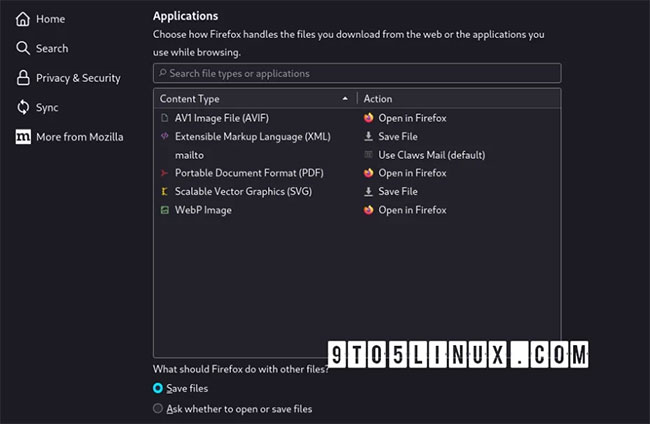Select Ask whether to open or save files

(x=158, y=409)
